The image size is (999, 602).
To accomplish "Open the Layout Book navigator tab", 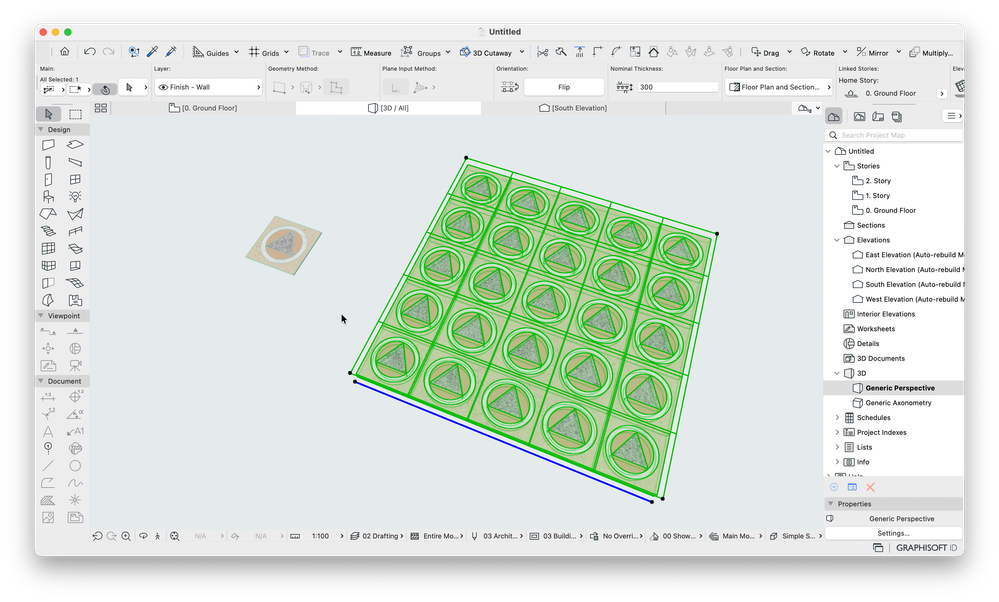I will pyautogui.click(x=878, y=117).
